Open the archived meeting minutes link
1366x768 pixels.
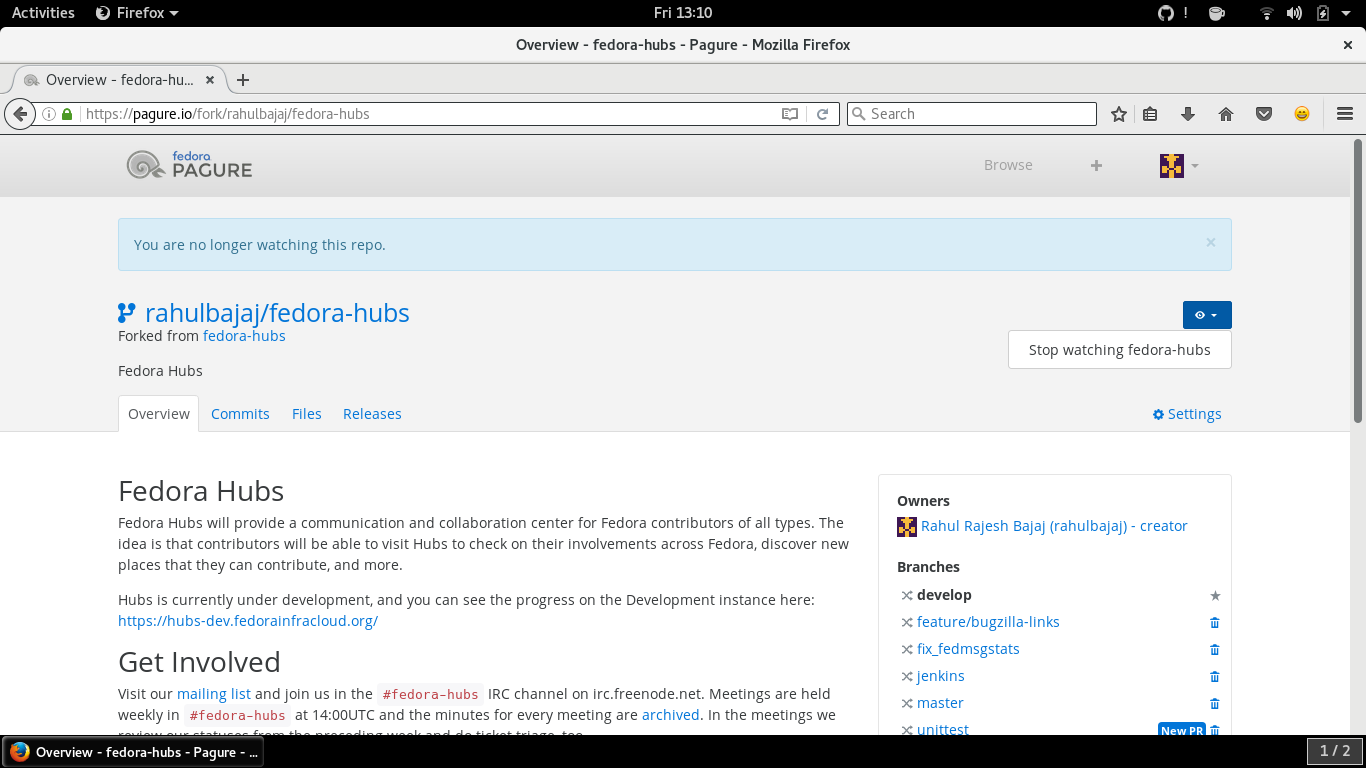click(x=671, y=715)
